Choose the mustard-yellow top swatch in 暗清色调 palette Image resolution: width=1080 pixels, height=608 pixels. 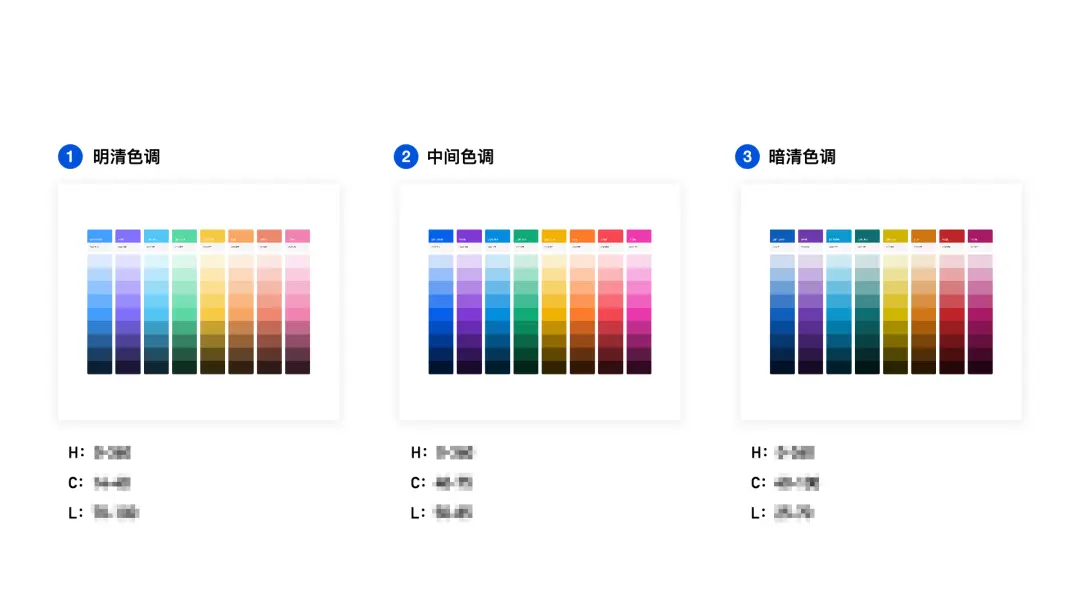[895, 236]
